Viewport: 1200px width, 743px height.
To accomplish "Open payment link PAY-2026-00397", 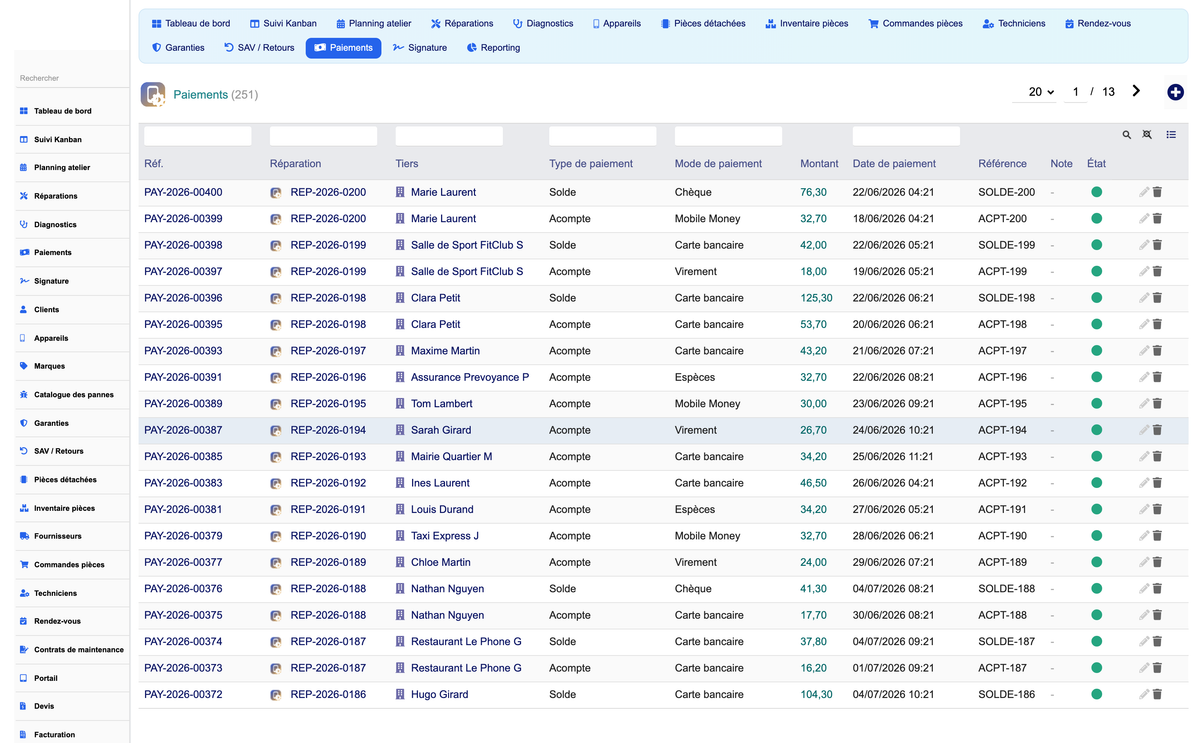I will click(x=183, y=271).
